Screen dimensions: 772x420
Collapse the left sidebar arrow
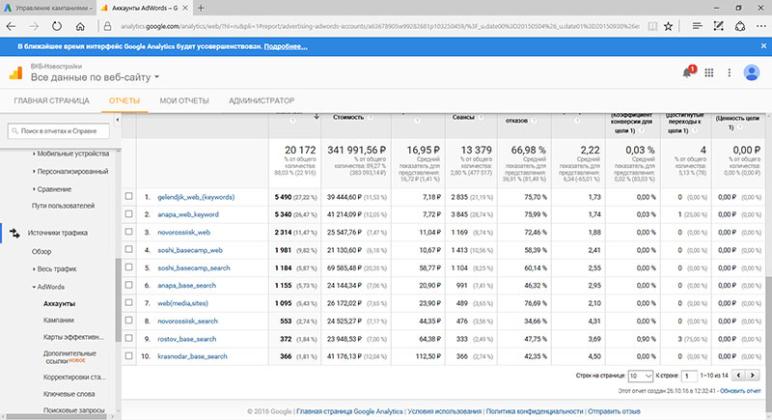pos(117,120)
